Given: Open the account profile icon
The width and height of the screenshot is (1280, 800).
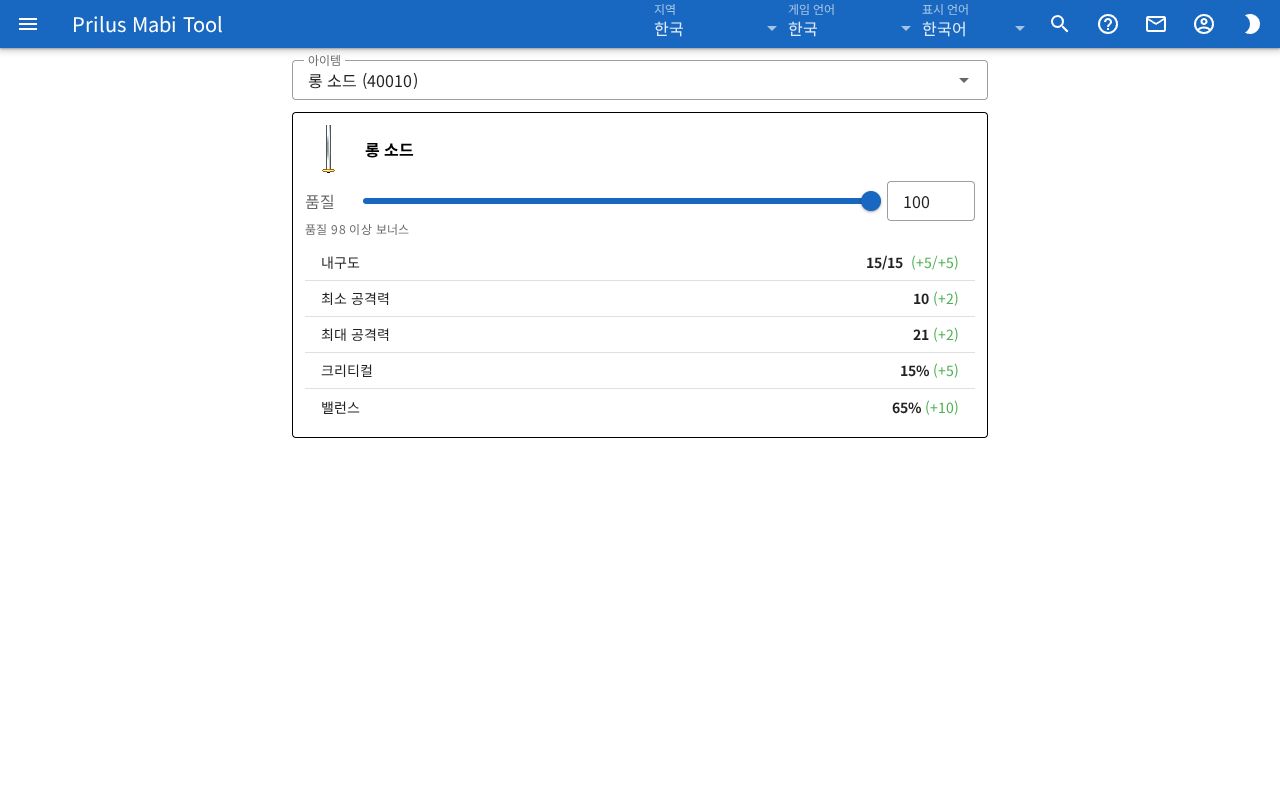Looking at the screenshot, I should 1204,24.
